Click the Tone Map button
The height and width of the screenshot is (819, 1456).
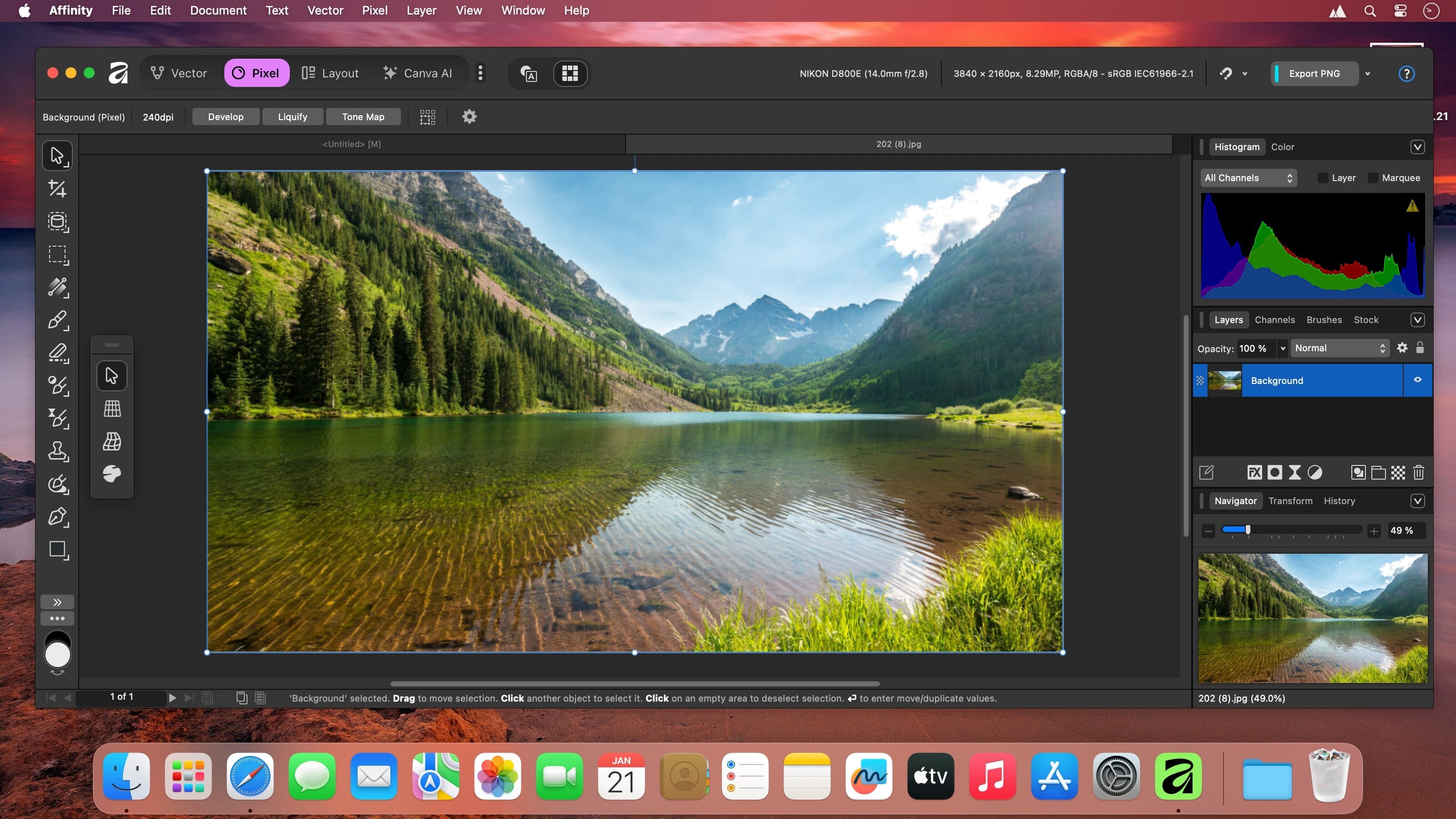(x=363, y=117)
